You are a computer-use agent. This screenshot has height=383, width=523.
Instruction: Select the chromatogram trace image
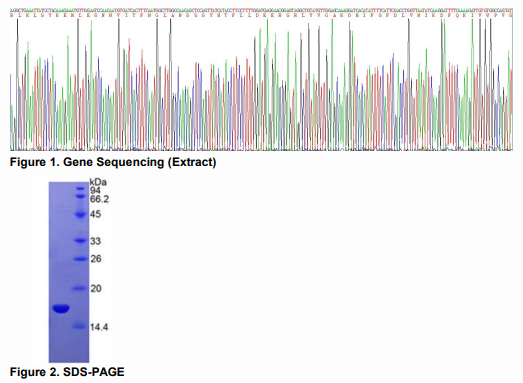261,80
